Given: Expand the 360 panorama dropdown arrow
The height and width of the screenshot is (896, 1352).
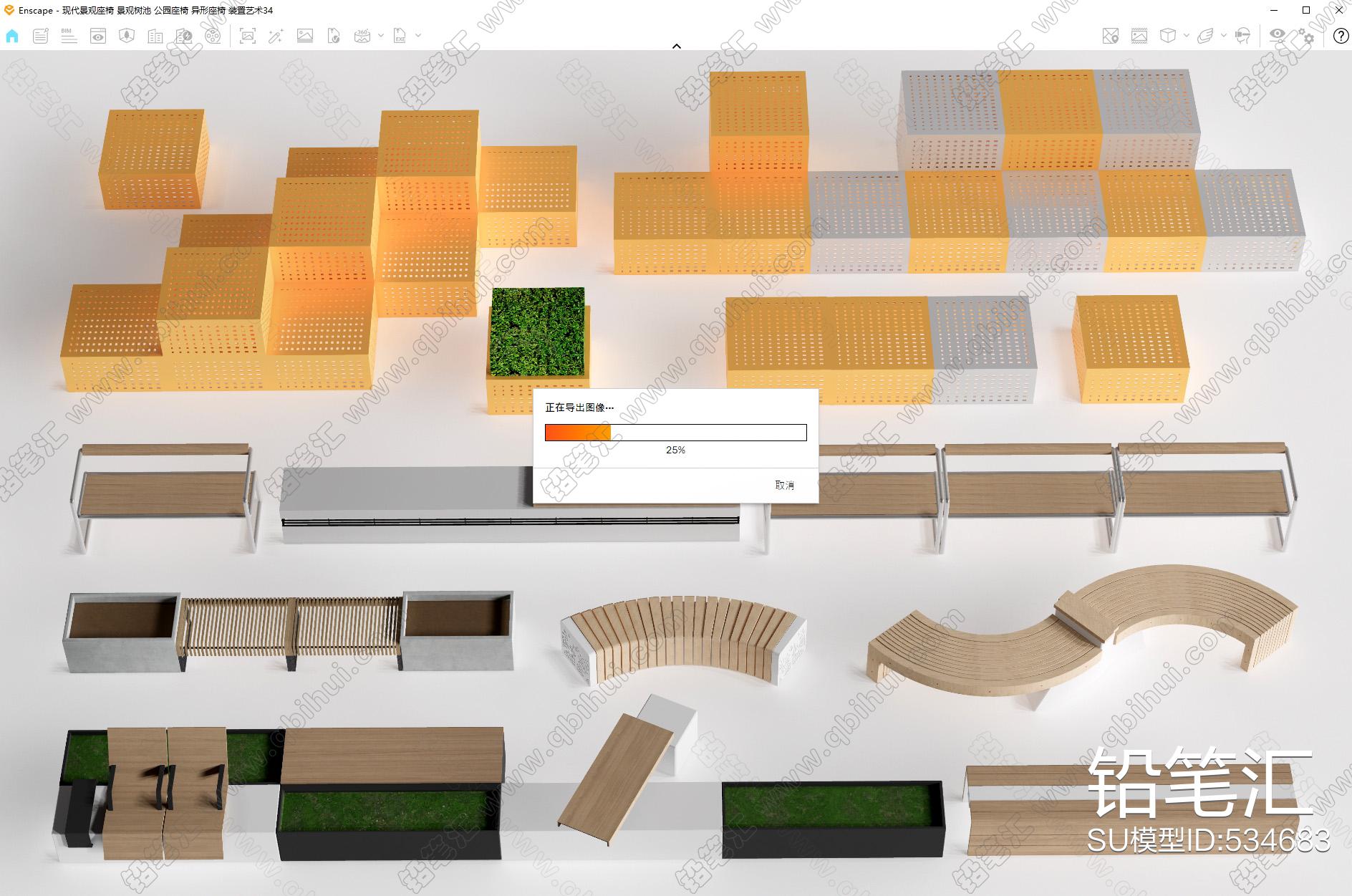Looking at the screenshot, I should click(381, 35).
